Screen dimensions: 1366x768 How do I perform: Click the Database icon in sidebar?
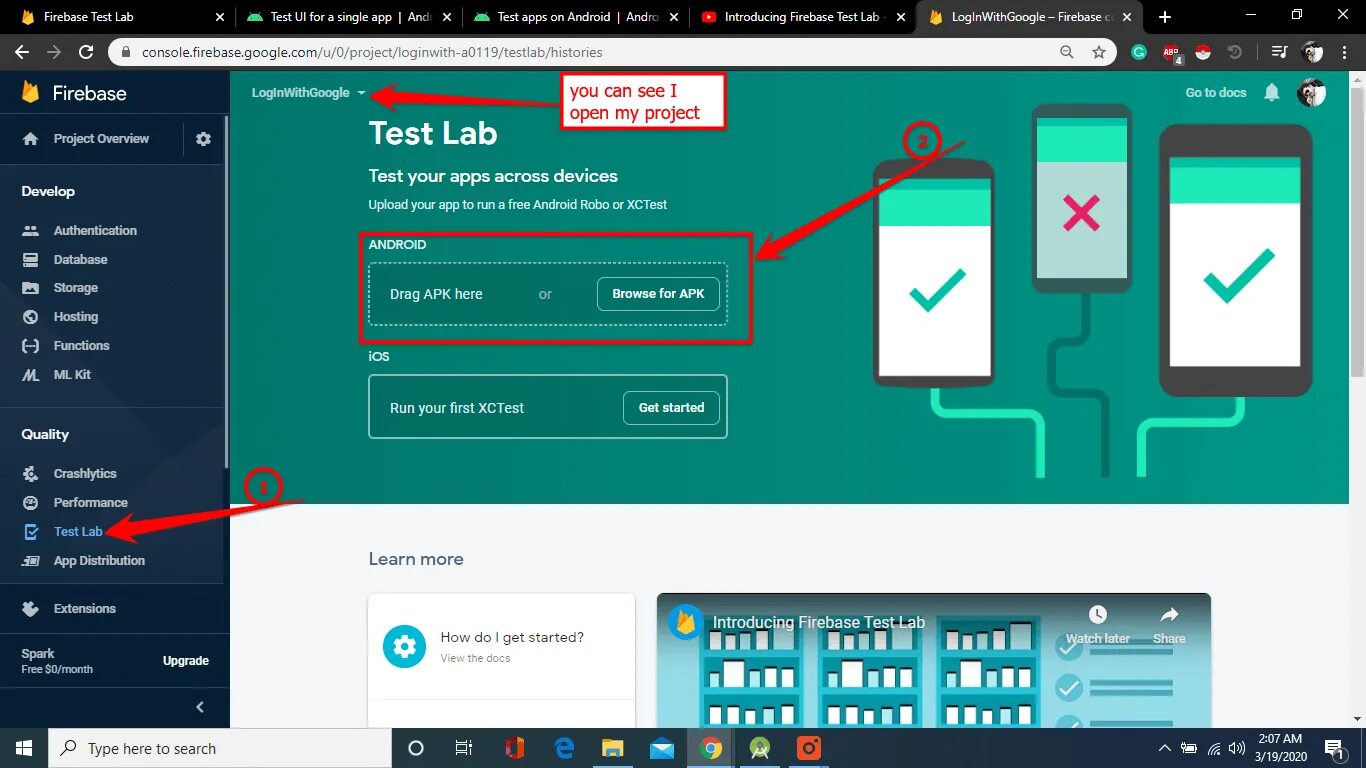[x=31, y=259]
